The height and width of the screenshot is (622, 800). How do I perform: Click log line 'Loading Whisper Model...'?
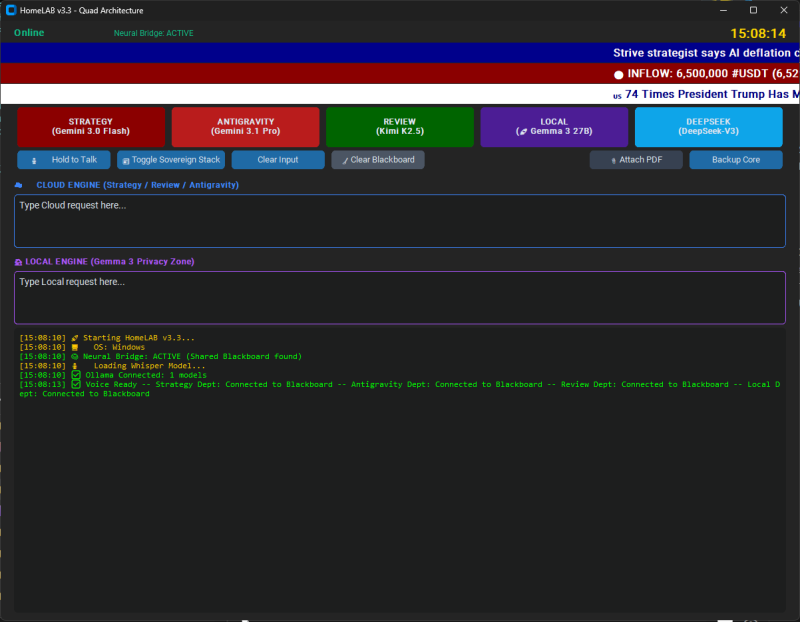tap(149, 365)
